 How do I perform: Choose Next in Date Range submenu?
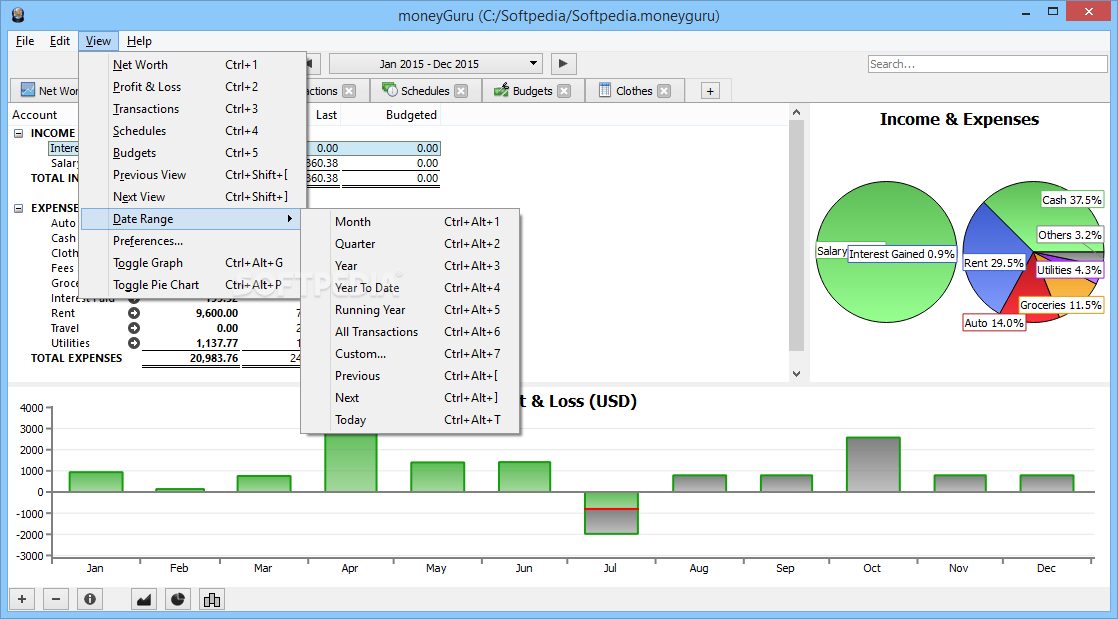[411, 398]
